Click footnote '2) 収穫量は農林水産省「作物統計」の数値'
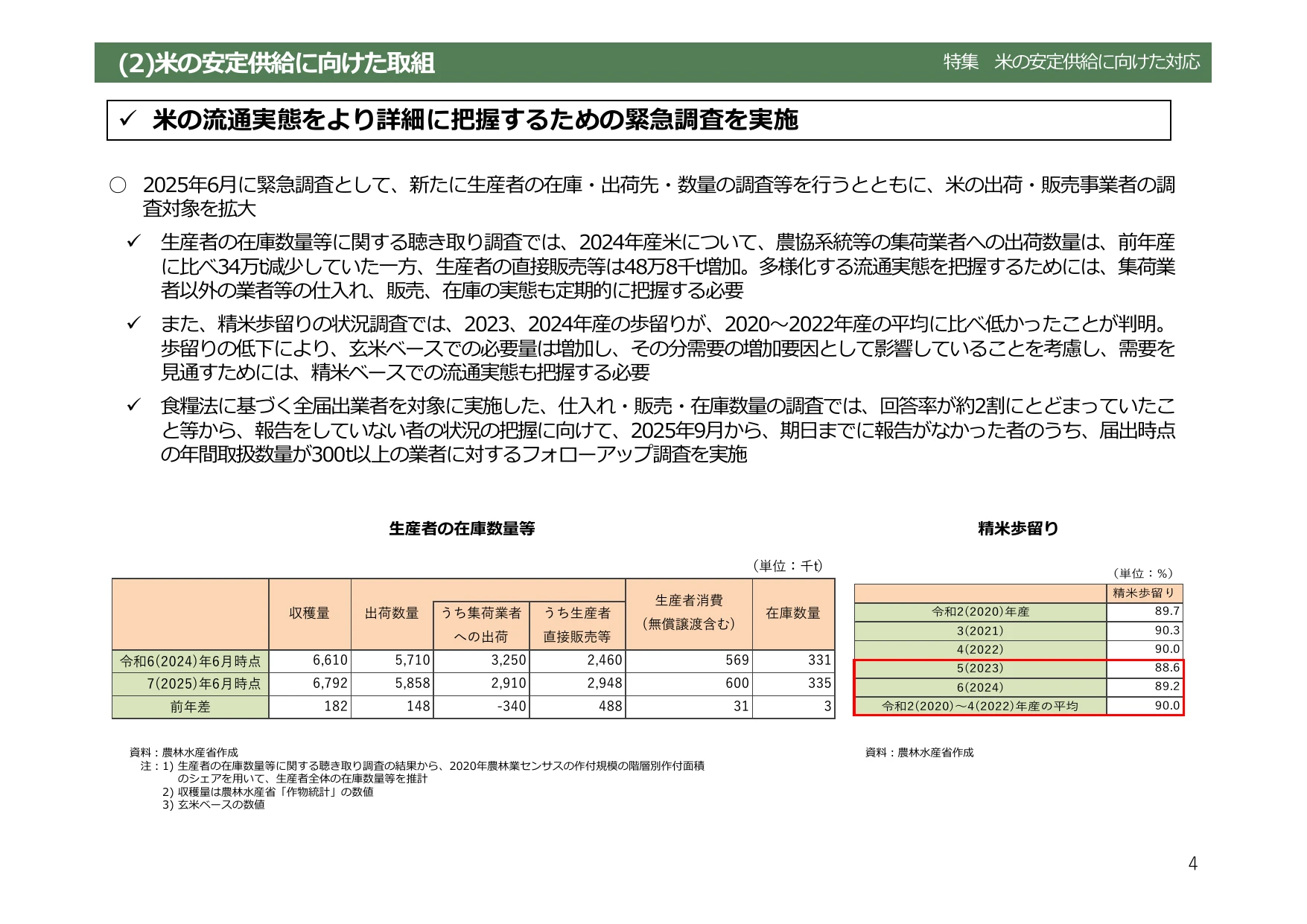 click(x=268, y=792)
